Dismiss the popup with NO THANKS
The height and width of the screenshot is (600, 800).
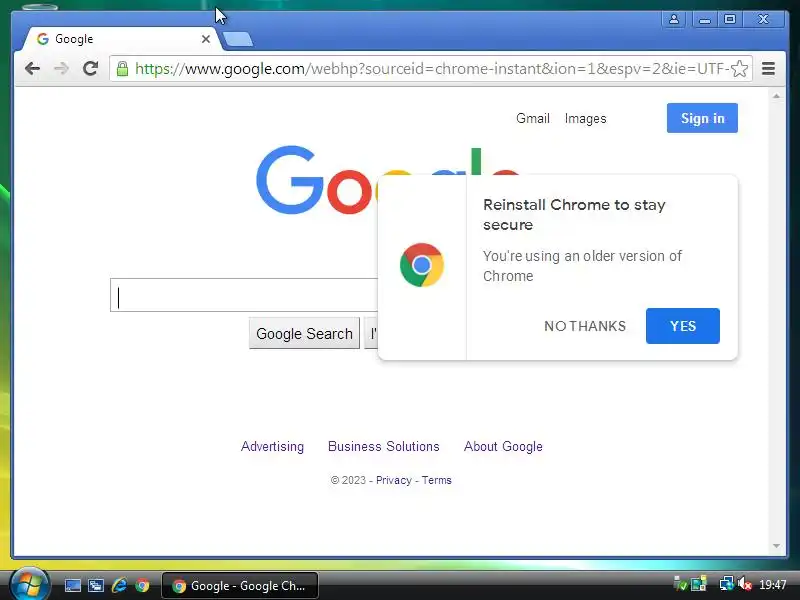coord(585,326)
